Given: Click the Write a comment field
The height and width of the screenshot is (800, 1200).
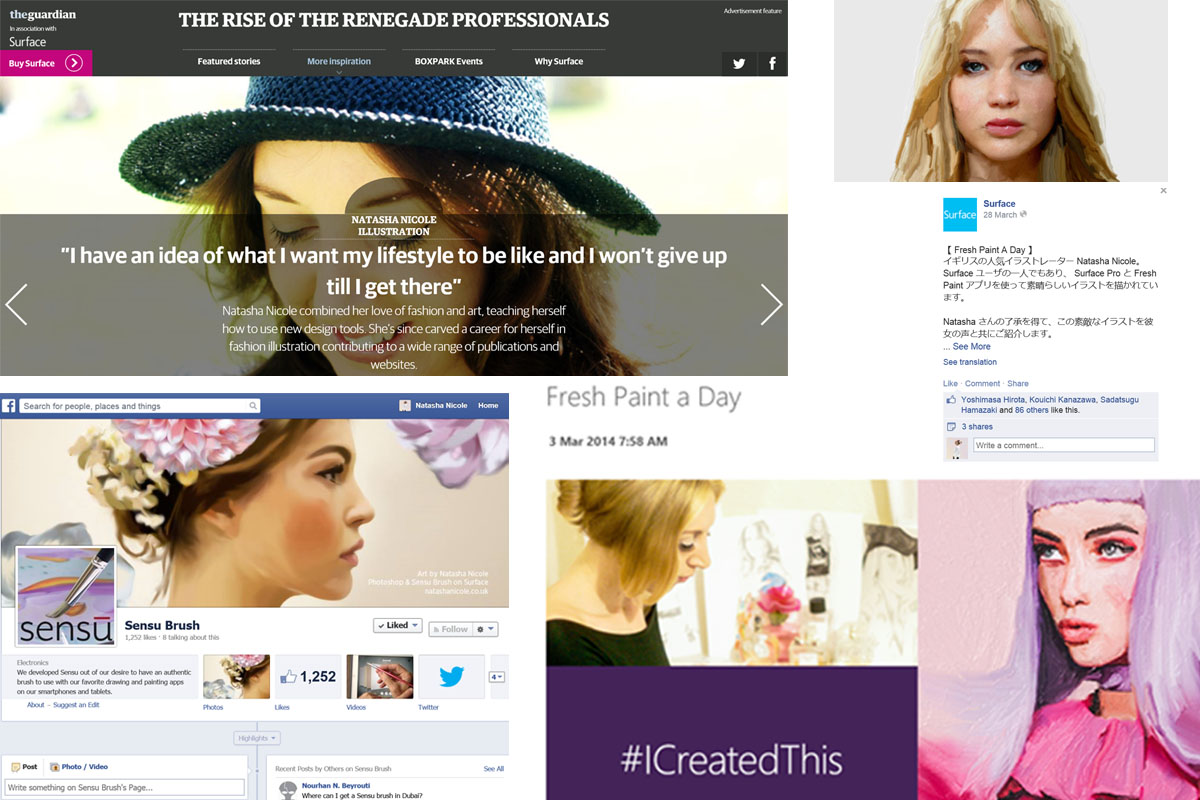Looking at the screenshot, I should coord(1064,445).
